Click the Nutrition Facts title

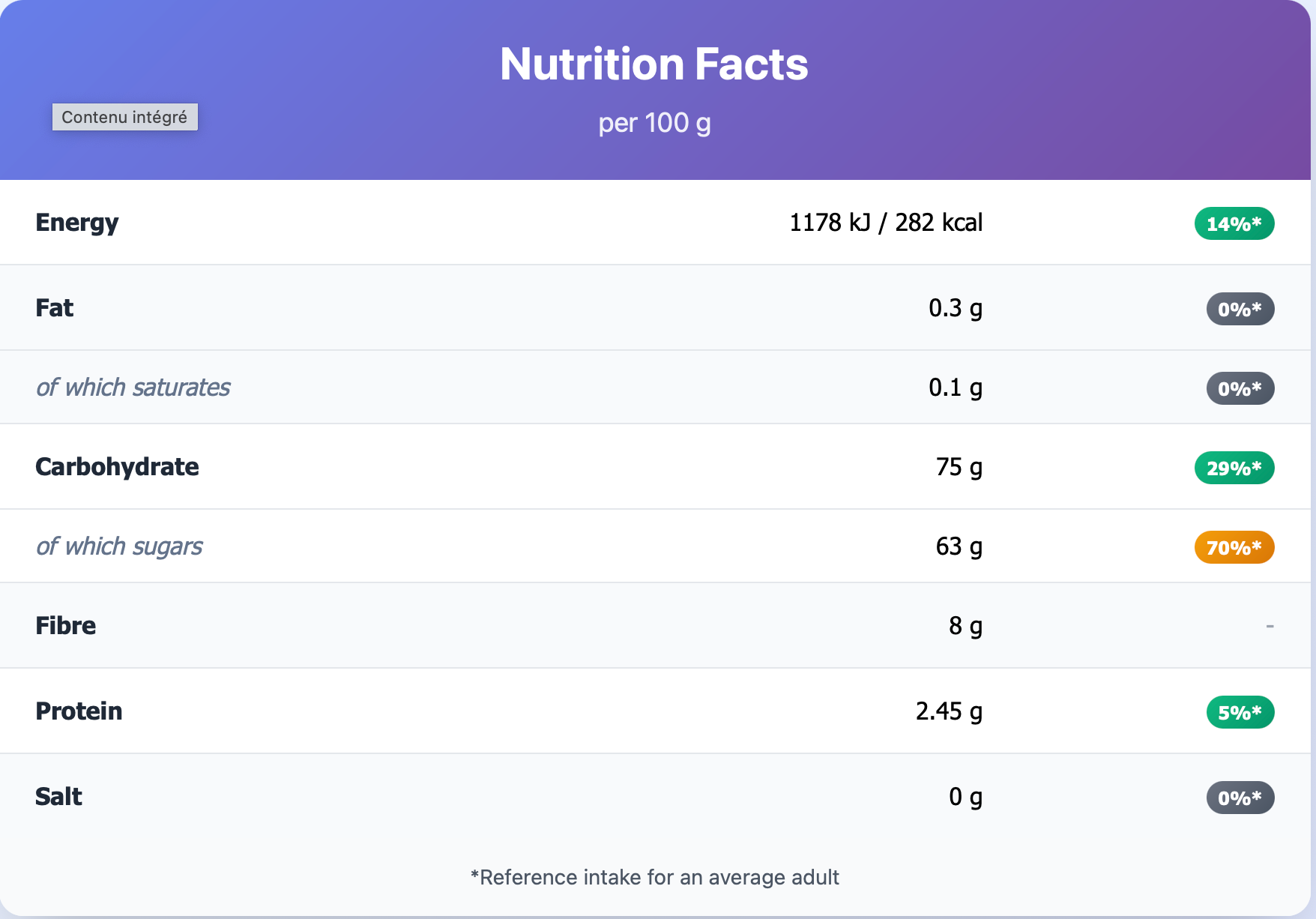[x=654, y=64]
